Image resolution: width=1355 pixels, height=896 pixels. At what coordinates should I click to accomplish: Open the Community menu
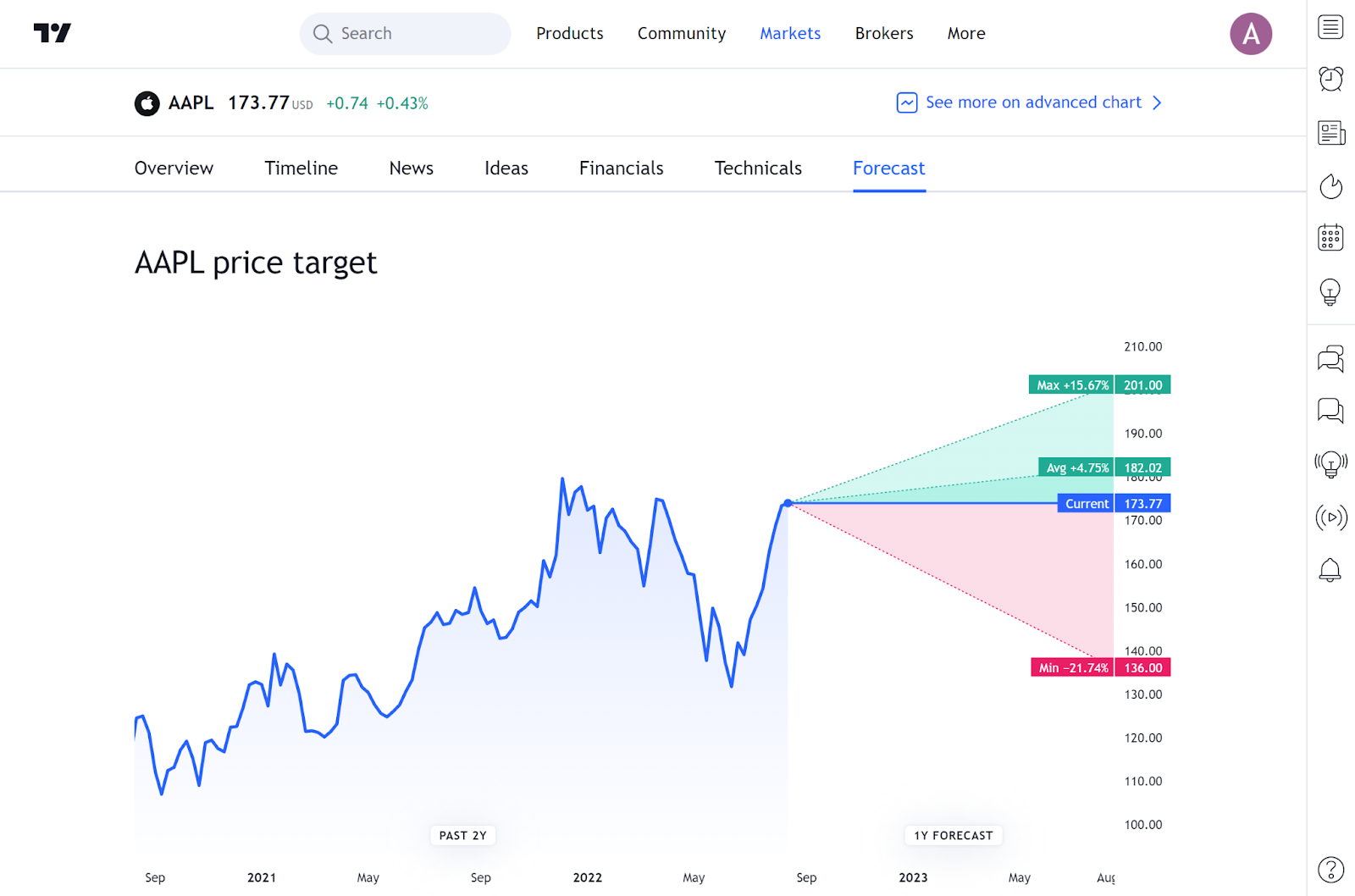682,33
